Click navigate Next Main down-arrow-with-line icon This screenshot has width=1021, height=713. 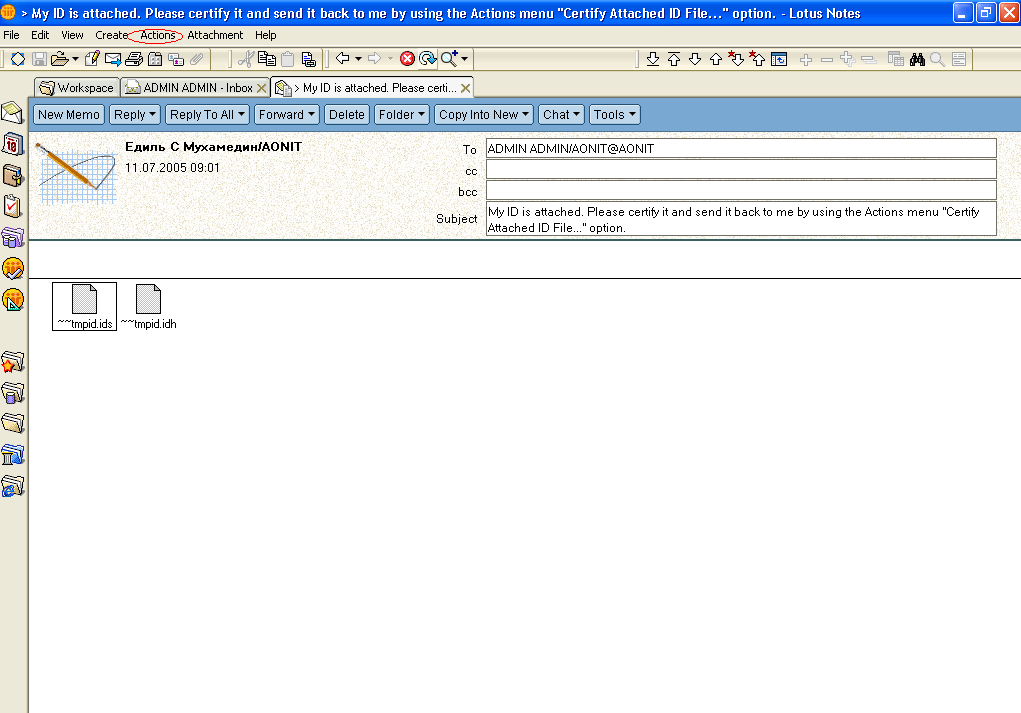pos(652,59)
